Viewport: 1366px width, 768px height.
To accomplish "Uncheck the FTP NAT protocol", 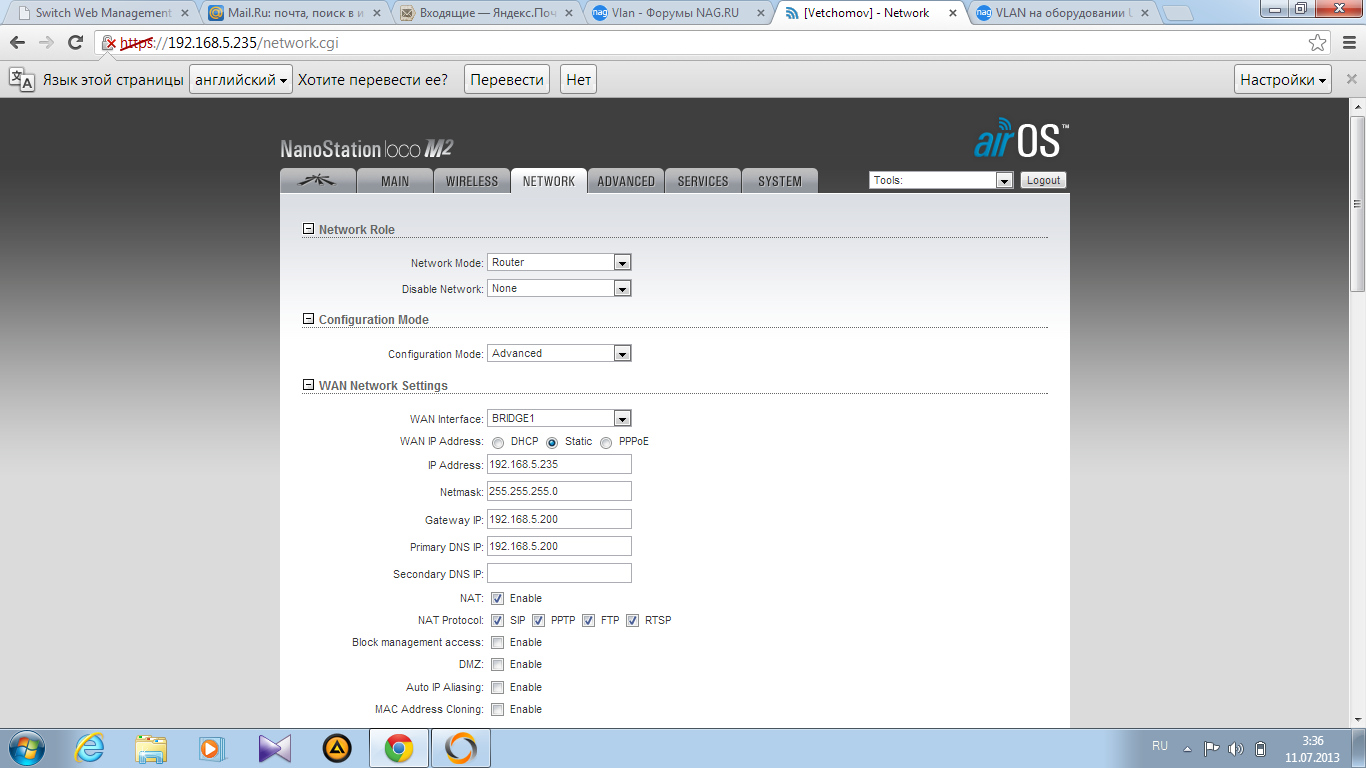I will [x=589, y=620].
